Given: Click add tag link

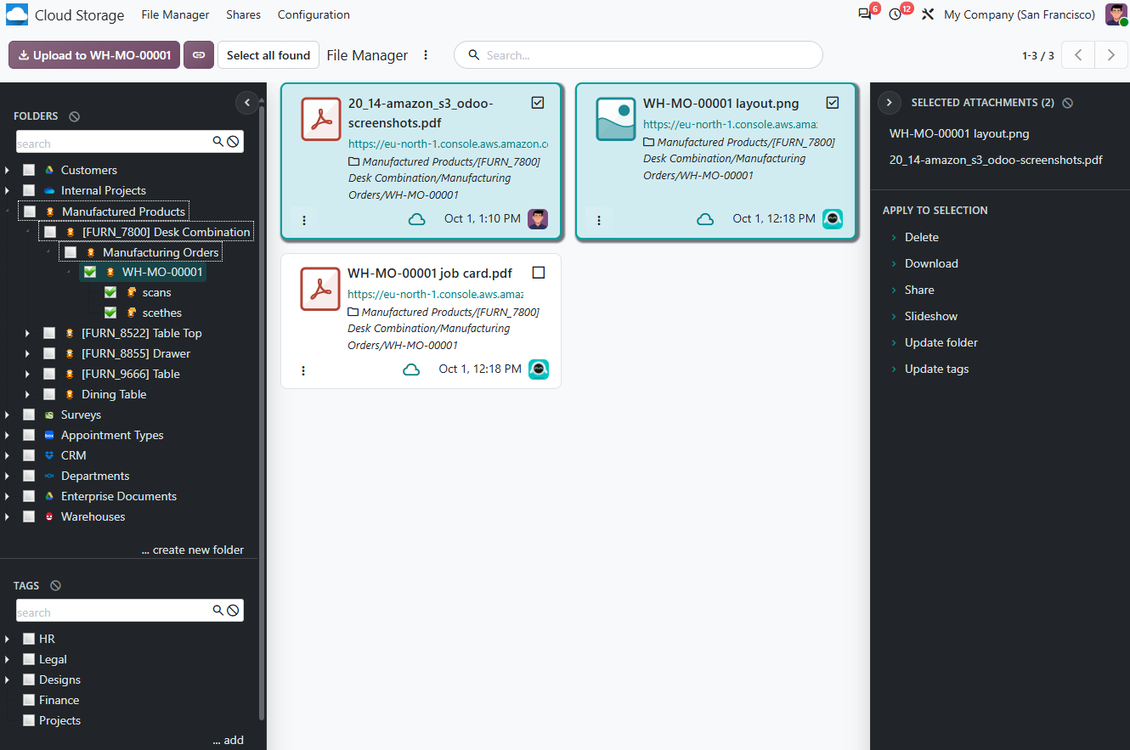Looking at the screenshot, I should pos(228,740).
